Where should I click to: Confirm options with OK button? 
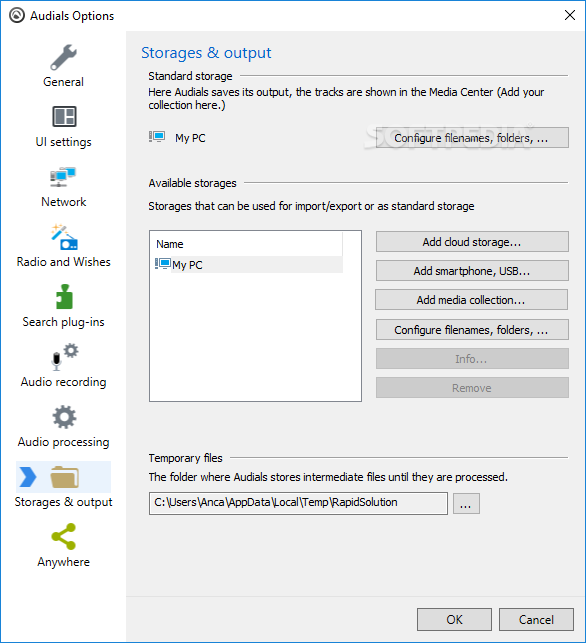[454, 619]
